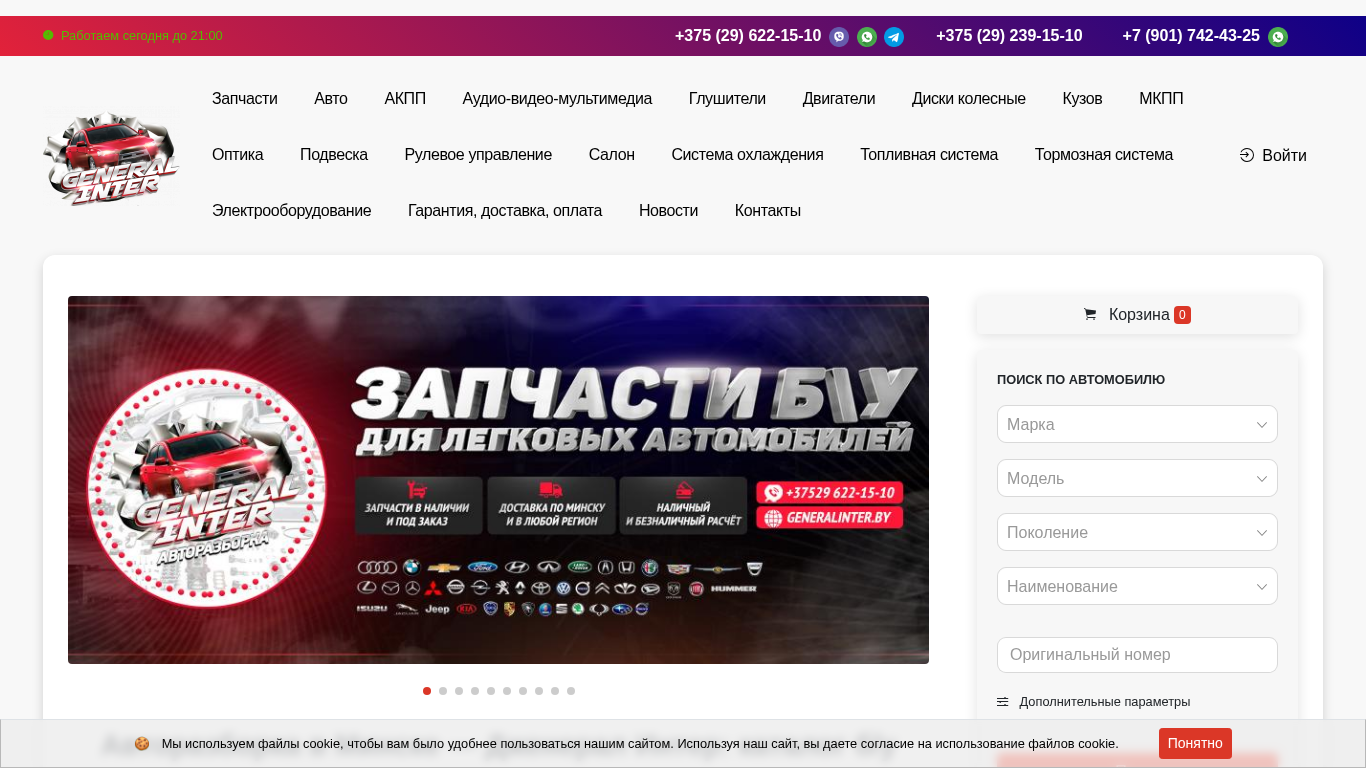Open the Рулевое управление category
1366x768 pixels.
(x=478, y=155)
